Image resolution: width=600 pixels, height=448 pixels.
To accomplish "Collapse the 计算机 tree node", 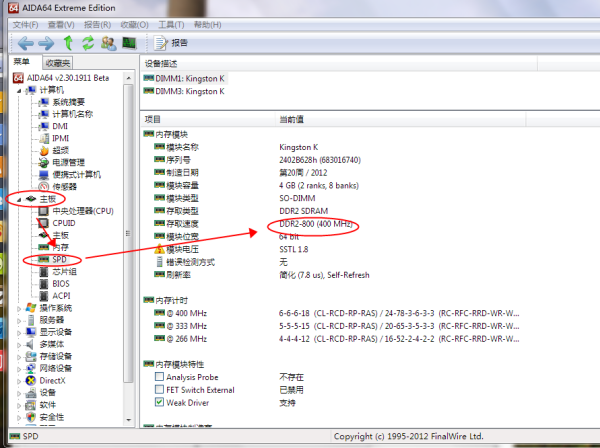I will coord(19,91).
